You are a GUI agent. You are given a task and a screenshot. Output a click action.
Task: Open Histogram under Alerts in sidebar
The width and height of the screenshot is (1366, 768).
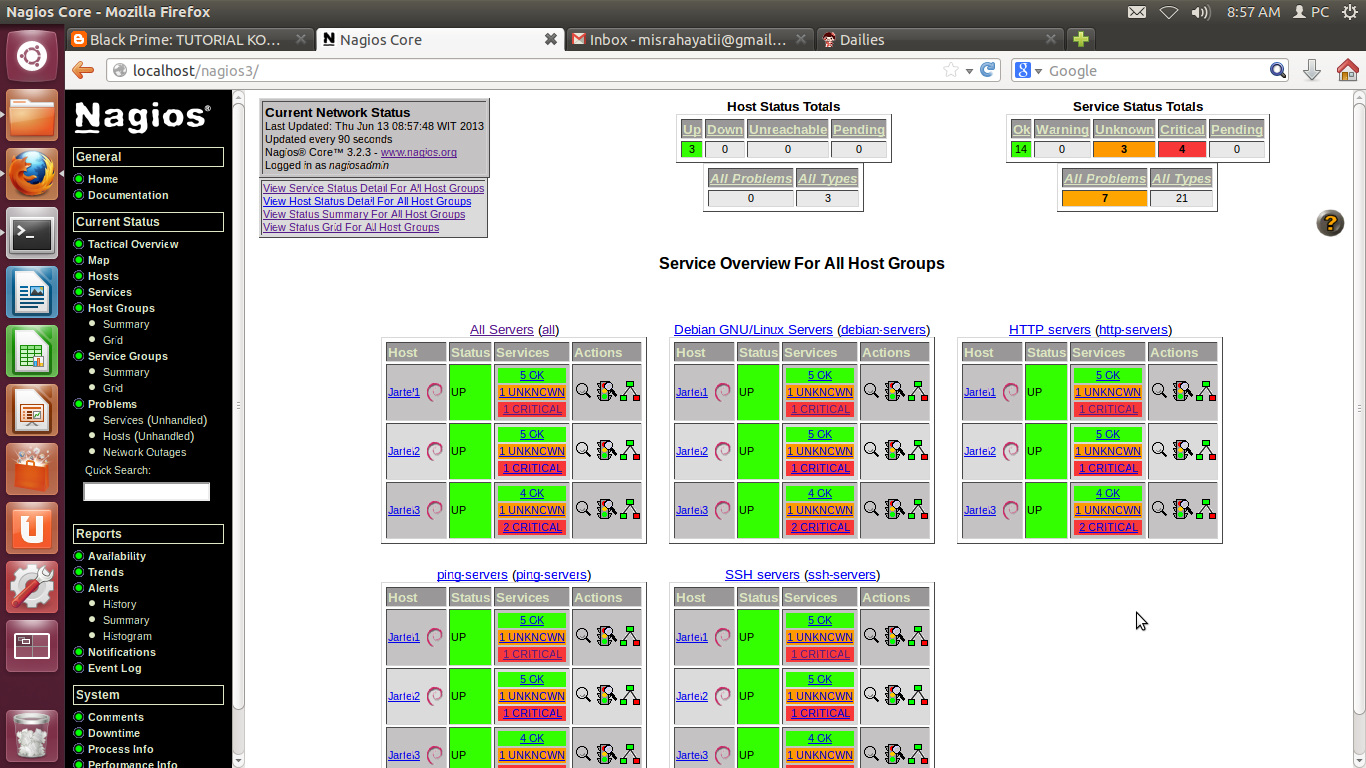[x=128, y=636]
